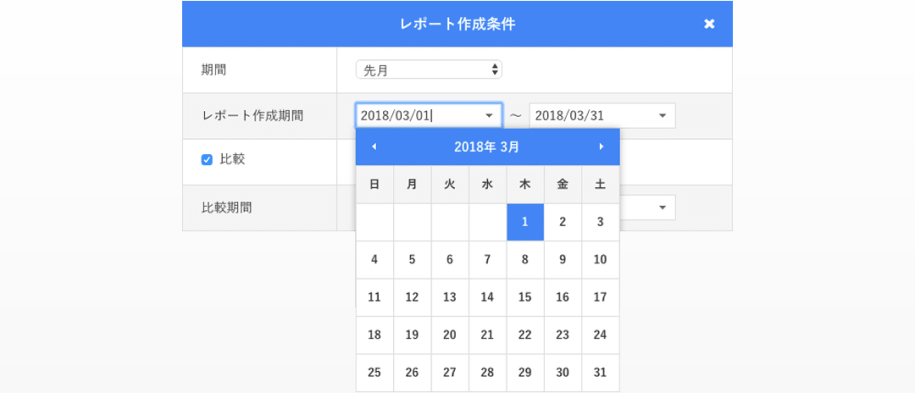Select day 15 in the calendar

(525, 297)
